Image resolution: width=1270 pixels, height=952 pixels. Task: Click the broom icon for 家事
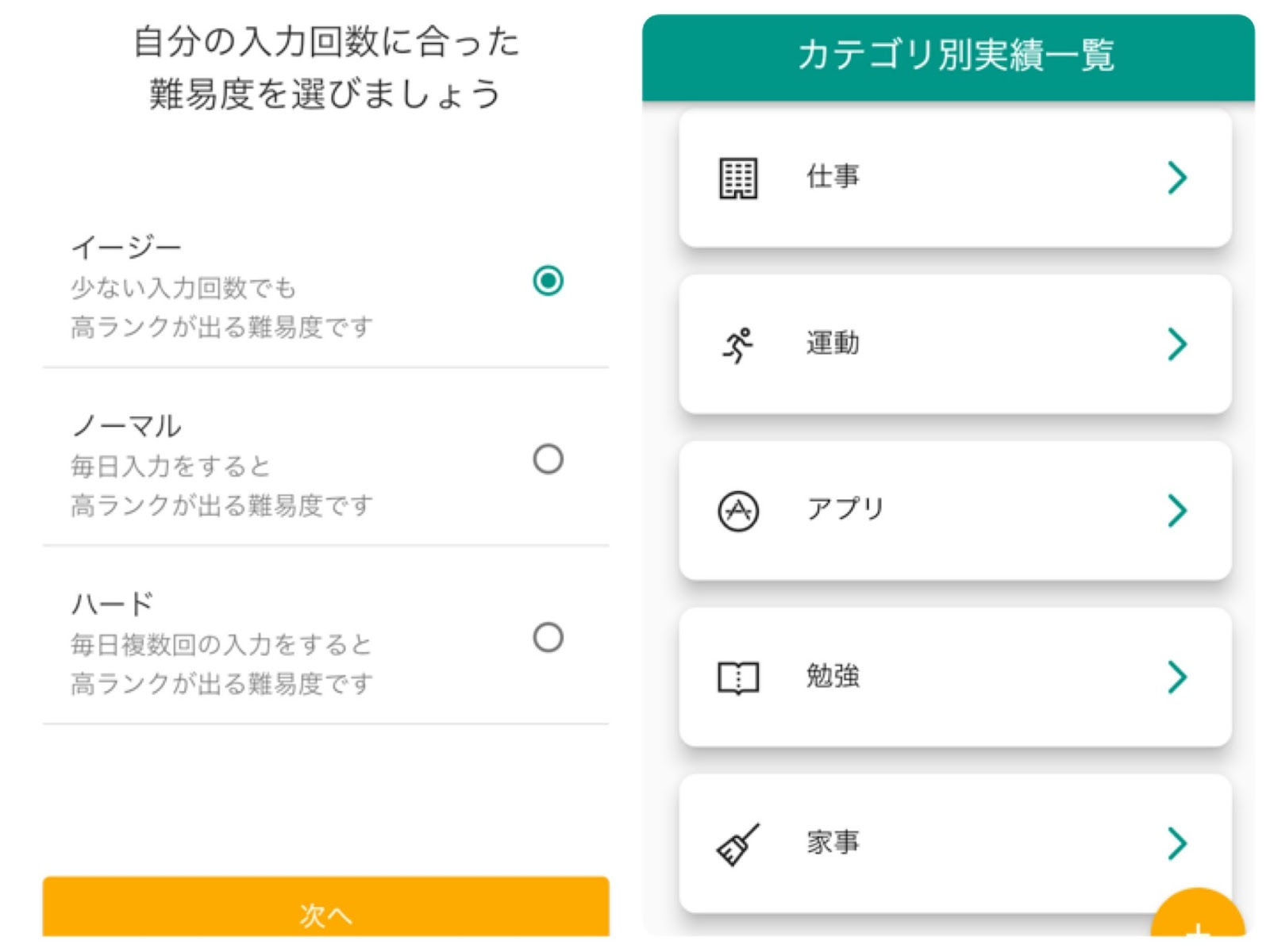point(737,843)
